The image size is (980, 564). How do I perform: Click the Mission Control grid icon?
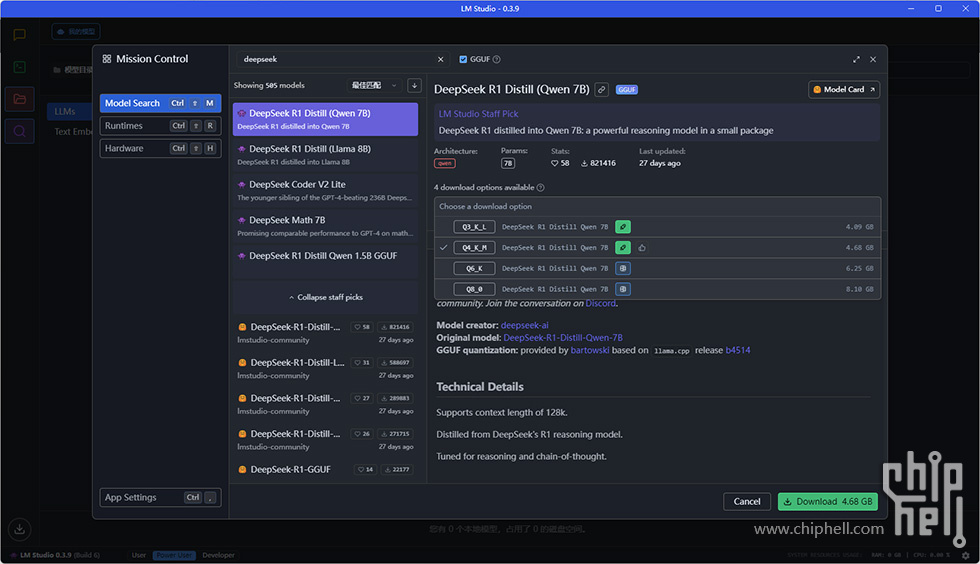point(107,59)
